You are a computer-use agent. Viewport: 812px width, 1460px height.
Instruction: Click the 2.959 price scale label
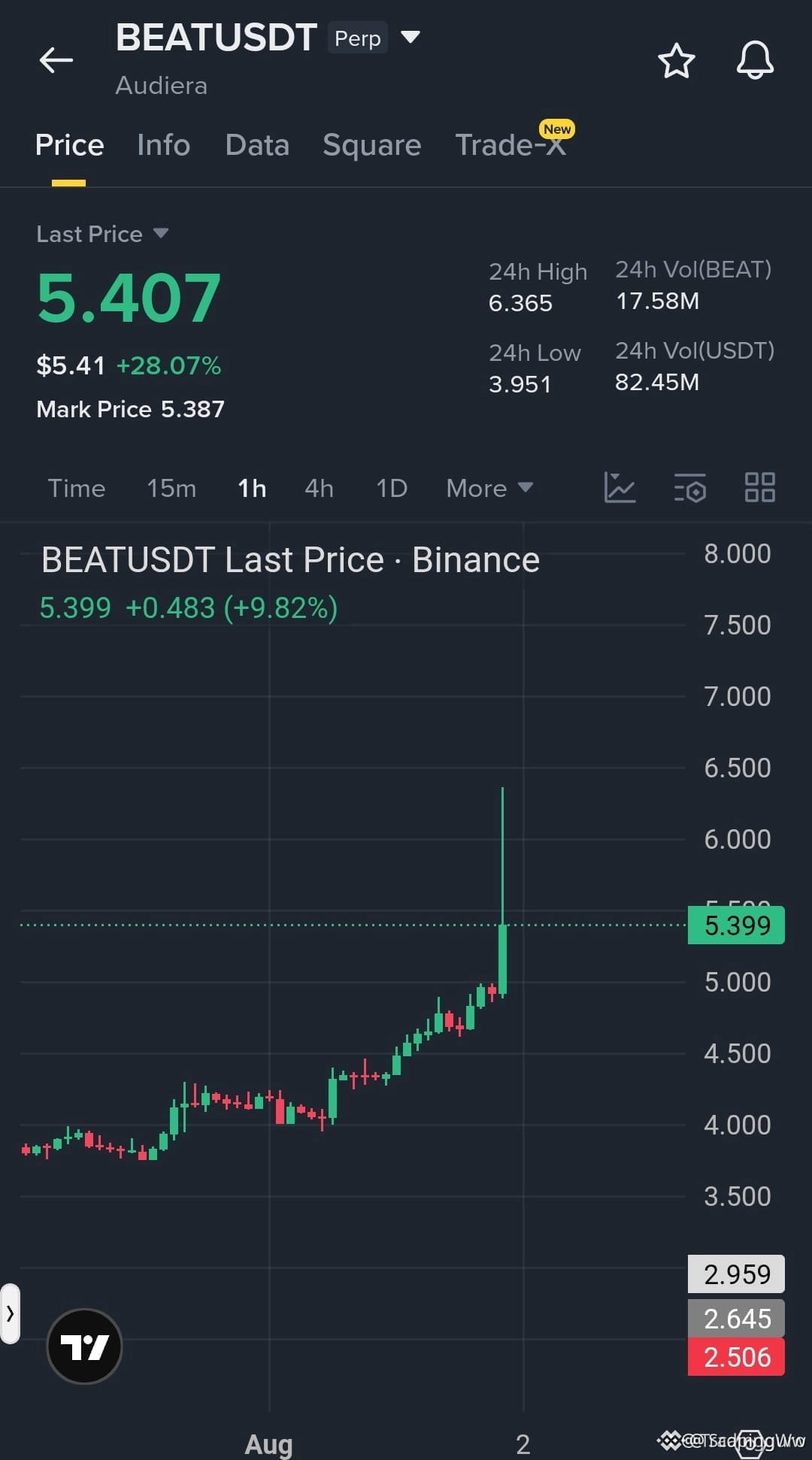click(736, 1274)
